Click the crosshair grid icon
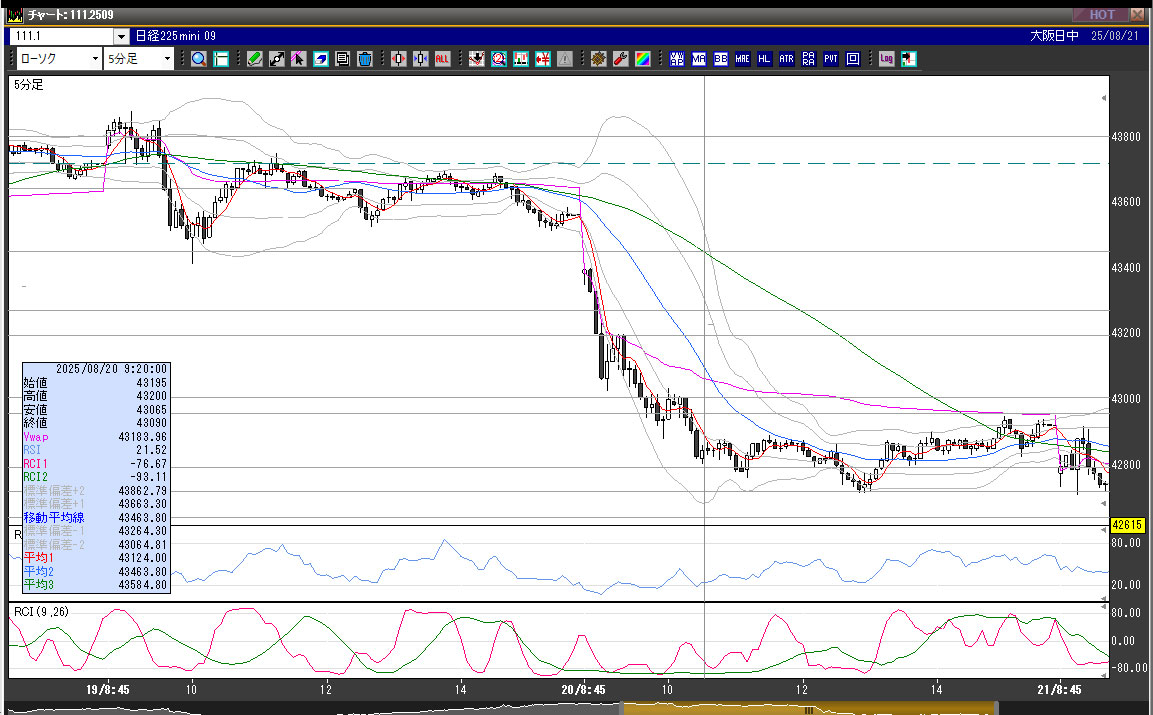Image resolution: width=1153 pixels, height=715 pixels. [221, 59]
